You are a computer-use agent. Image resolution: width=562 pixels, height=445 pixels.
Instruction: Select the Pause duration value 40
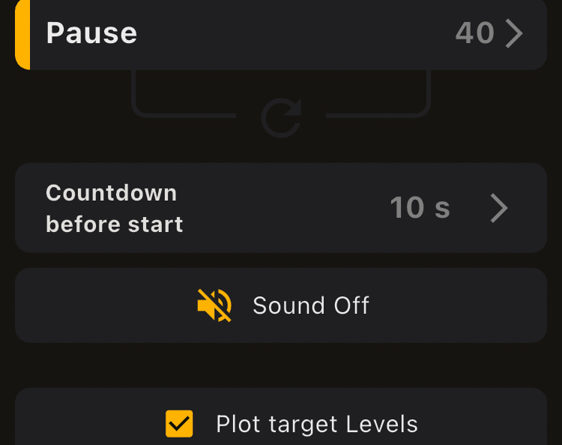pyautogui.click(x=475, y=33)
